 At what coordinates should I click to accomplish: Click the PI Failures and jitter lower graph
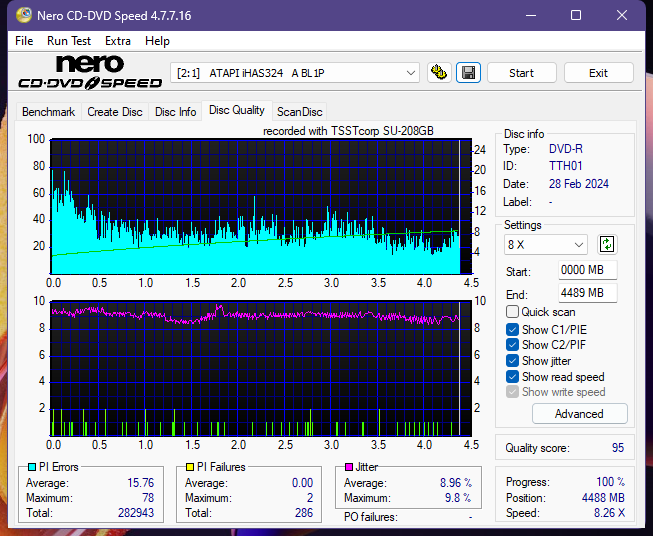click(261, 368)
